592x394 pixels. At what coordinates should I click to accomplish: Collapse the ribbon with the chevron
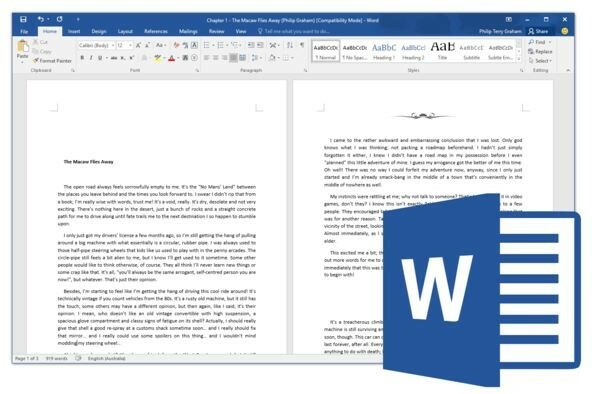click(x=568, y=70)
